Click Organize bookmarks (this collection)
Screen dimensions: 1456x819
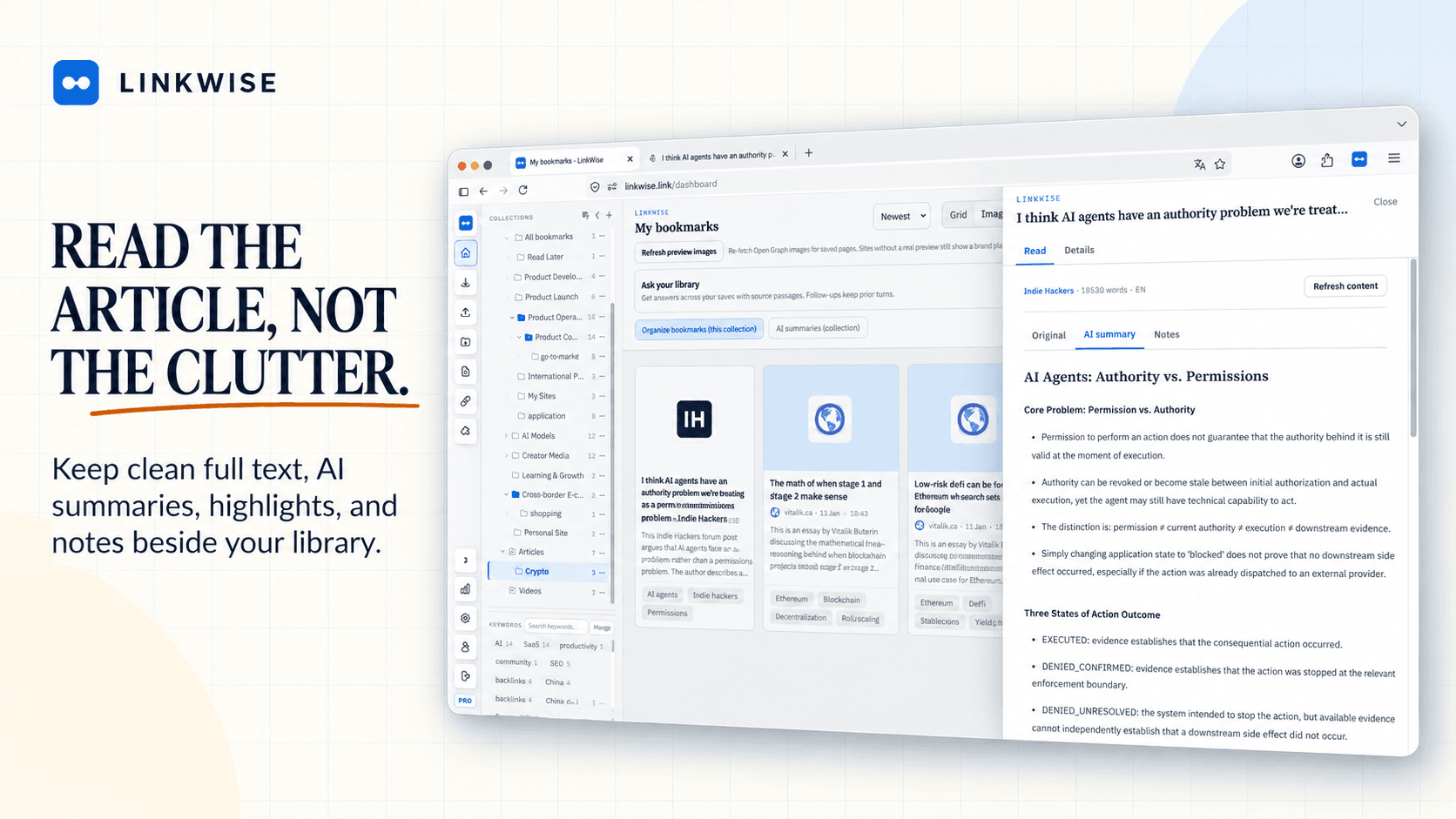[x=698, y=329]
